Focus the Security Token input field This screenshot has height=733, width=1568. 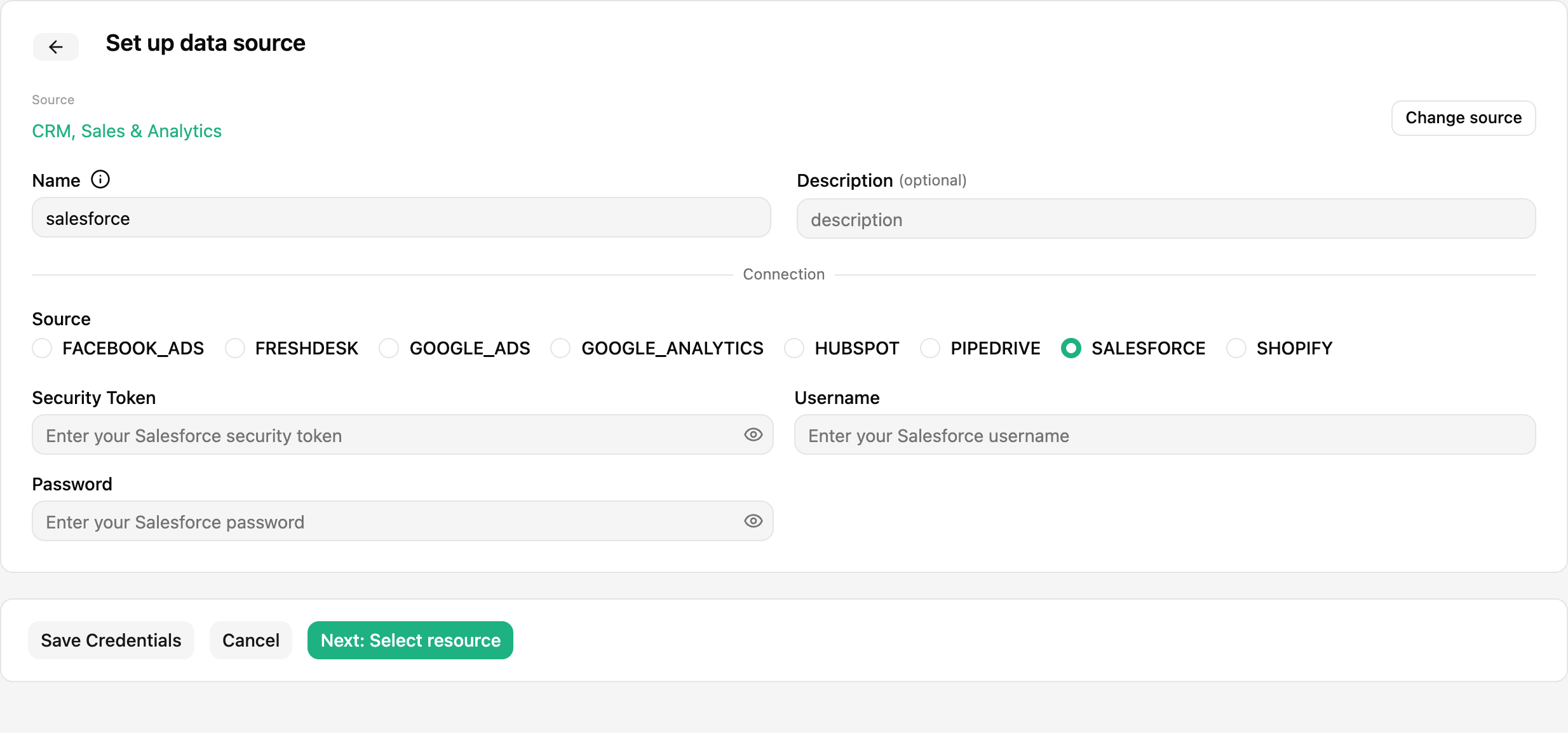point(403,435)
